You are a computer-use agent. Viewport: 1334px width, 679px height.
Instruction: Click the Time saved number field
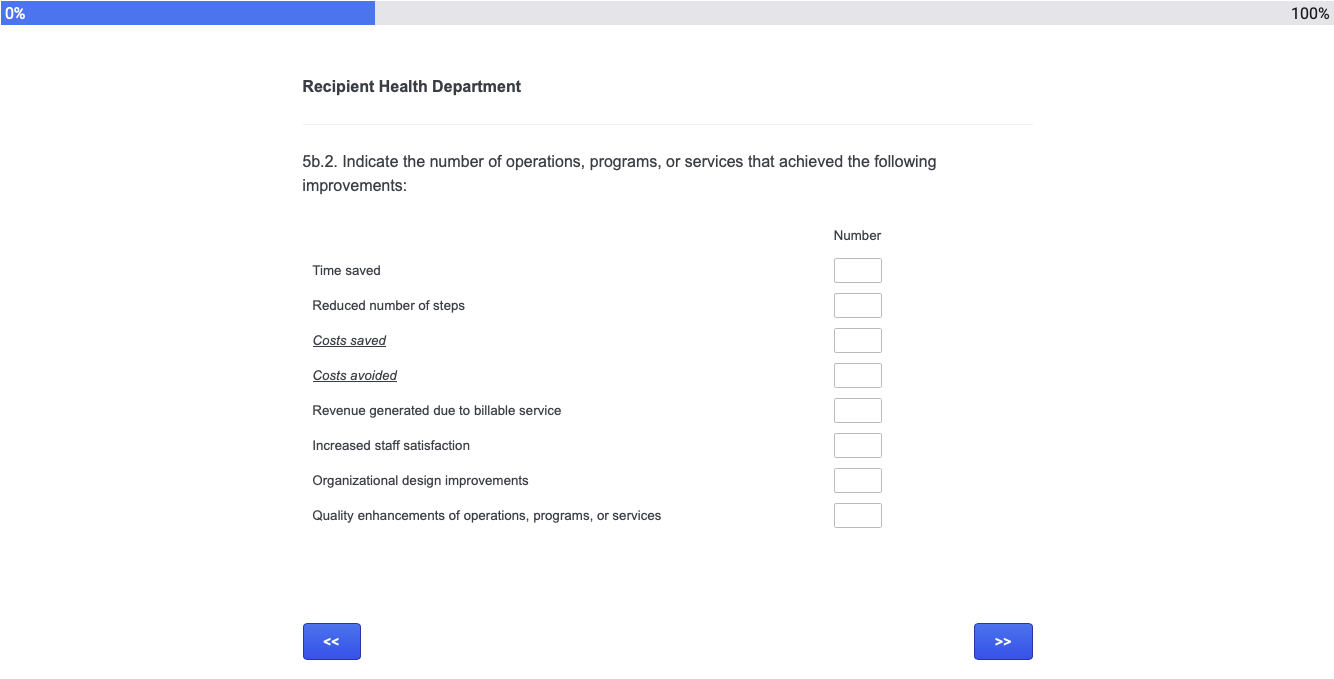click(857, 271)
